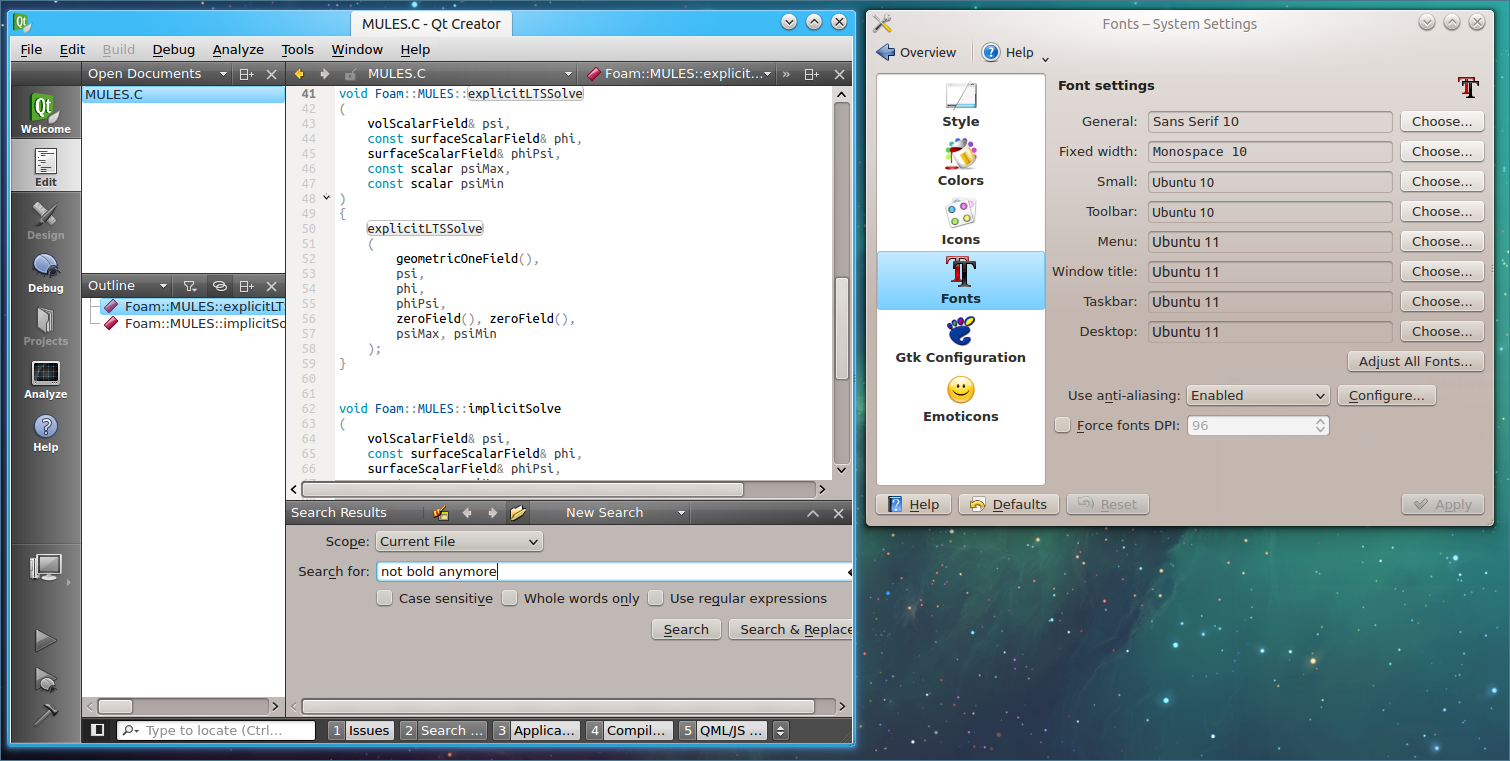1510x761 pixels.
Task: Open the Colors settings category
Action: (x=961, y=165)
